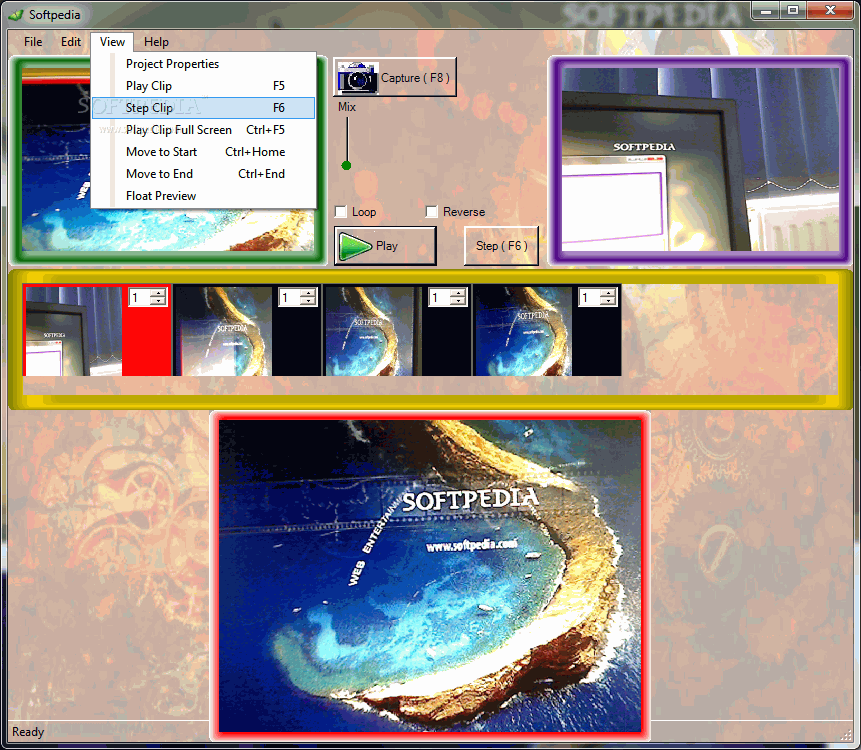Click the Ready status bar text

(x=28, y=732)
